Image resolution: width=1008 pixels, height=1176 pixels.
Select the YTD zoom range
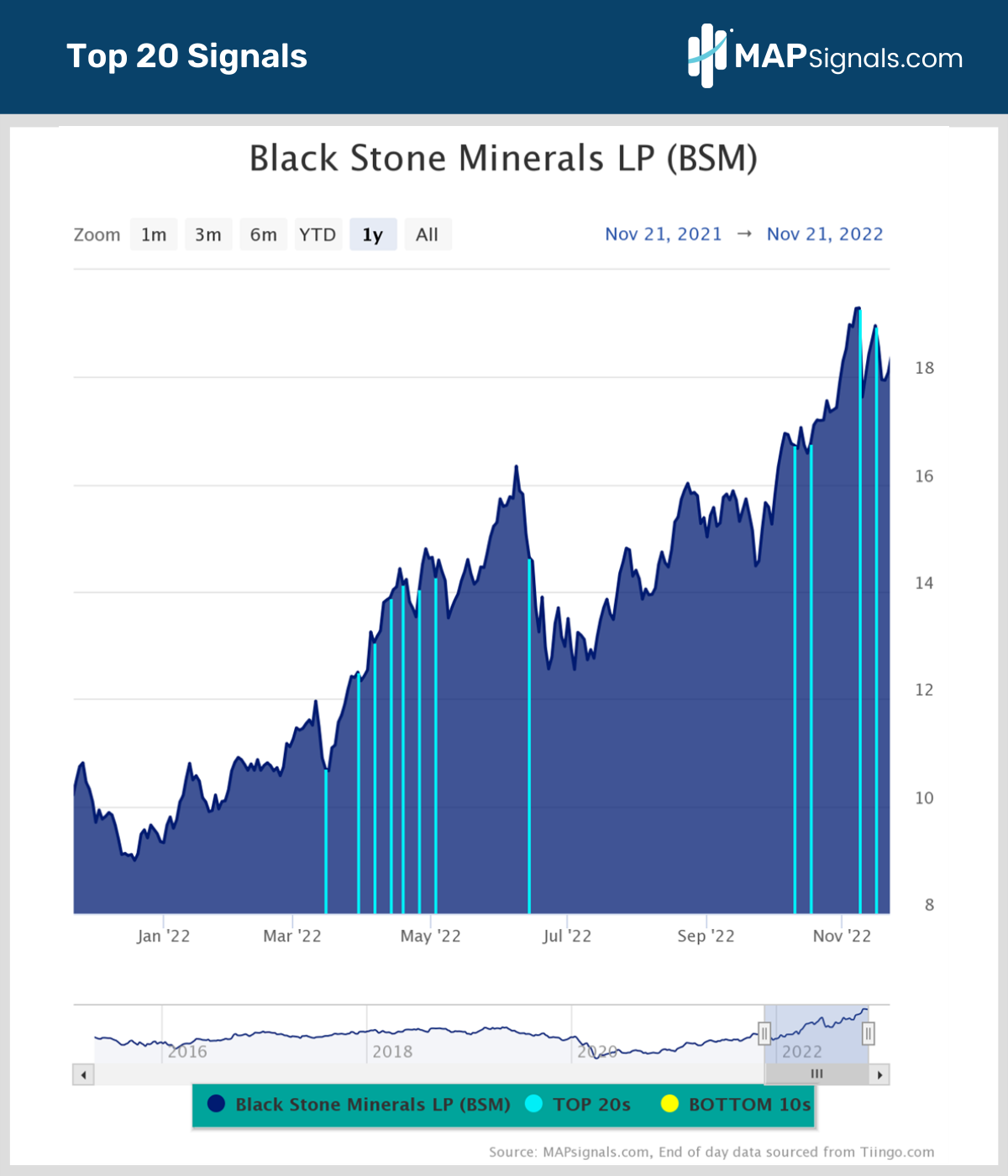(318, 234)
